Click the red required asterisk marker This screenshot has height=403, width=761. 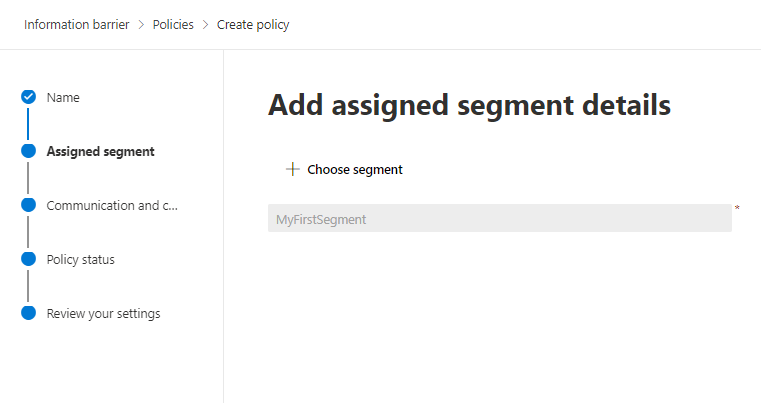point(738,208)
